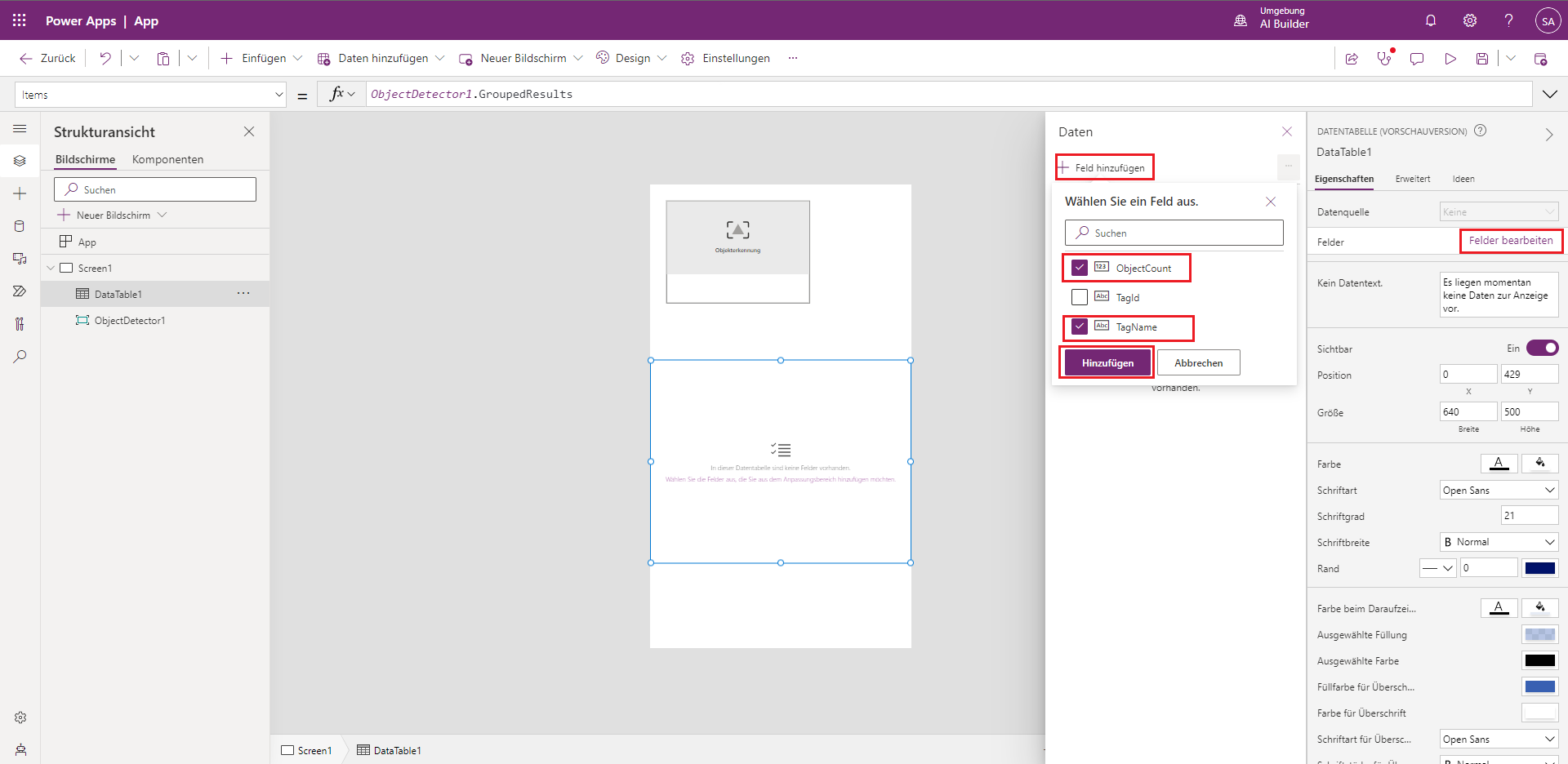1568x764 pixels.
Task: Open the data cylinder icon in sidebar
Action: tap(20, 226)
